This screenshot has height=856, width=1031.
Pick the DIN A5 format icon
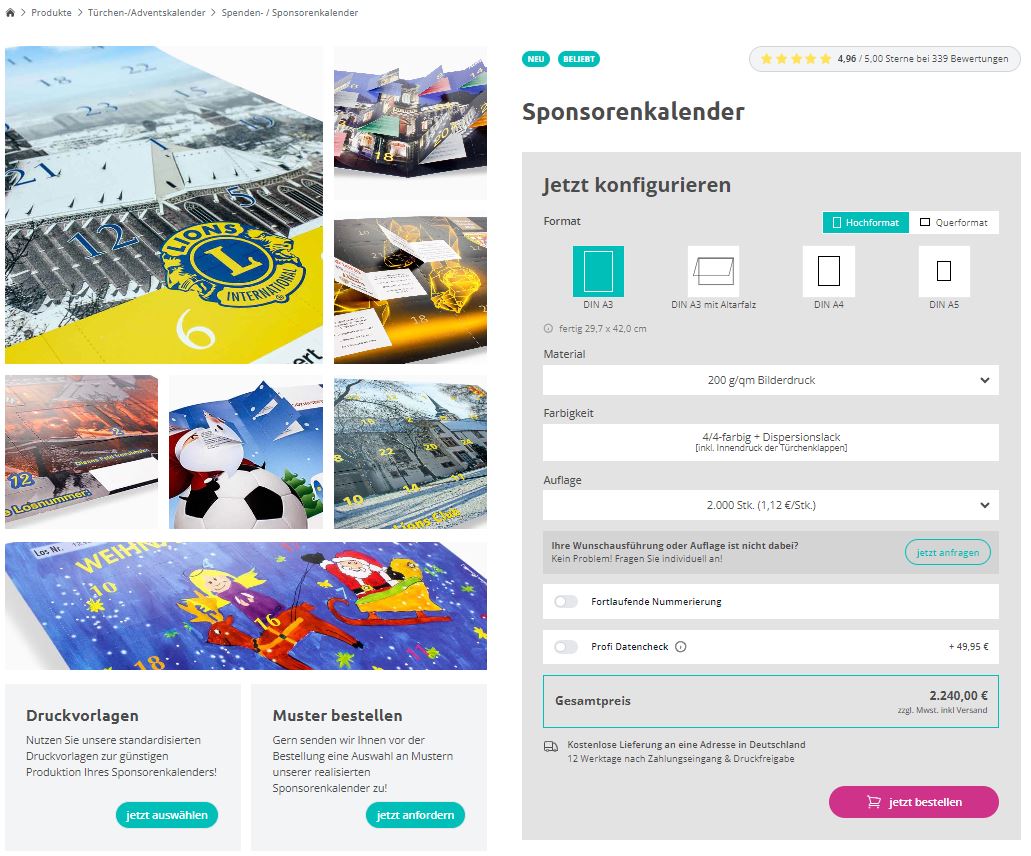point(944,272)
